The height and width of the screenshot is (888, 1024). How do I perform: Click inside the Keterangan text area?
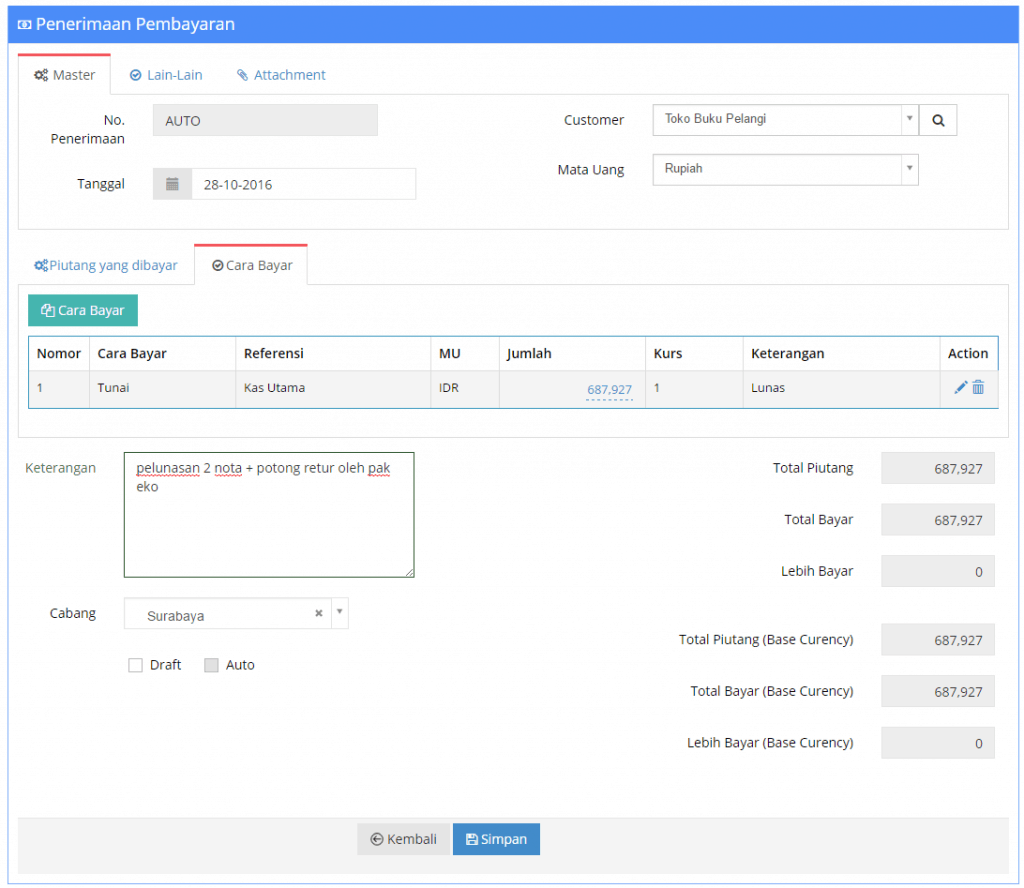coord(269,515)
